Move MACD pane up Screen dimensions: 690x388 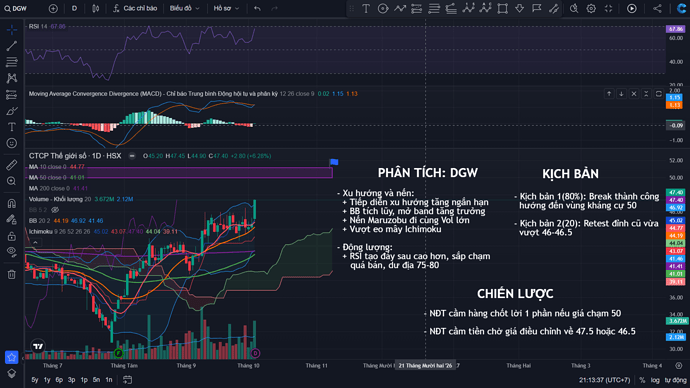click(609, 94)
